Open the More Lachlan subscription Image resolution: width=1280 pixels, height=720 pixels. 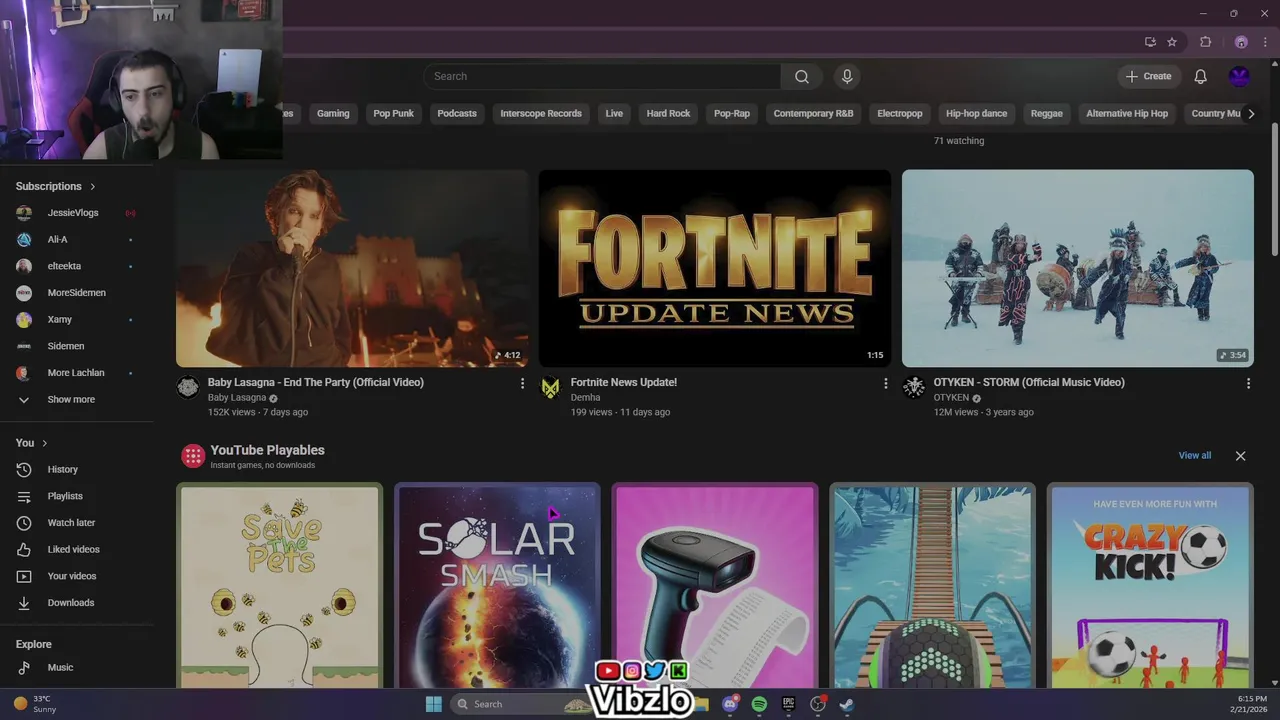(x=77, y=373)
